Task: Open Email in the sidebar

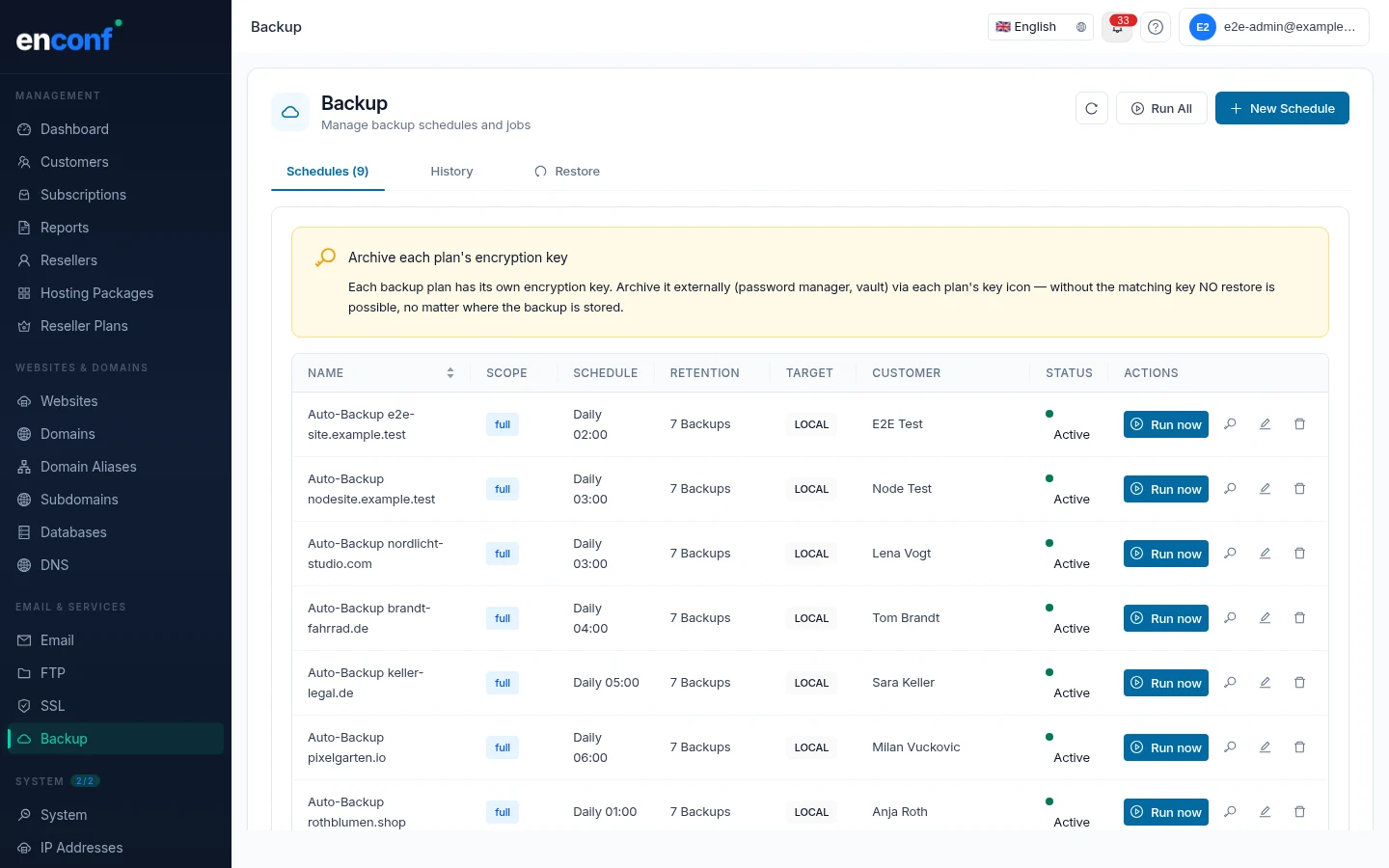Action: click(116, 640)
